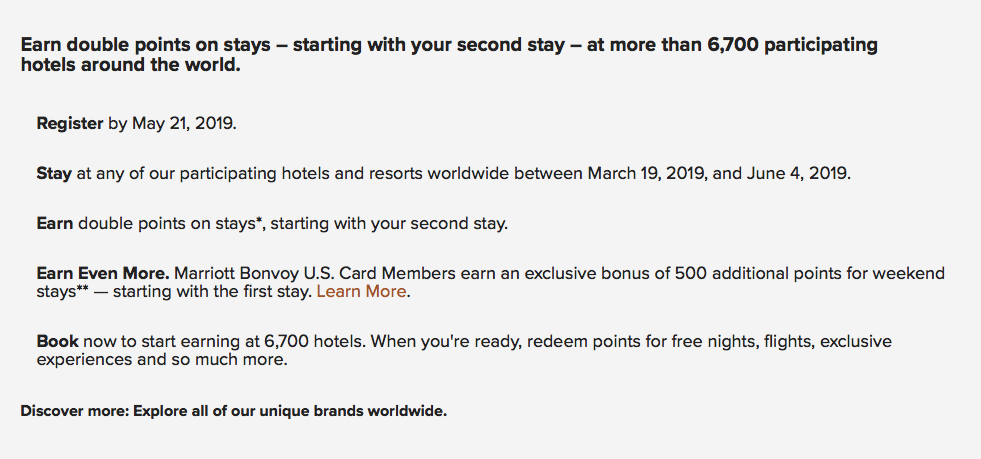
Task: Click the March 19, 2019 start date
Action: click(647, 174)
